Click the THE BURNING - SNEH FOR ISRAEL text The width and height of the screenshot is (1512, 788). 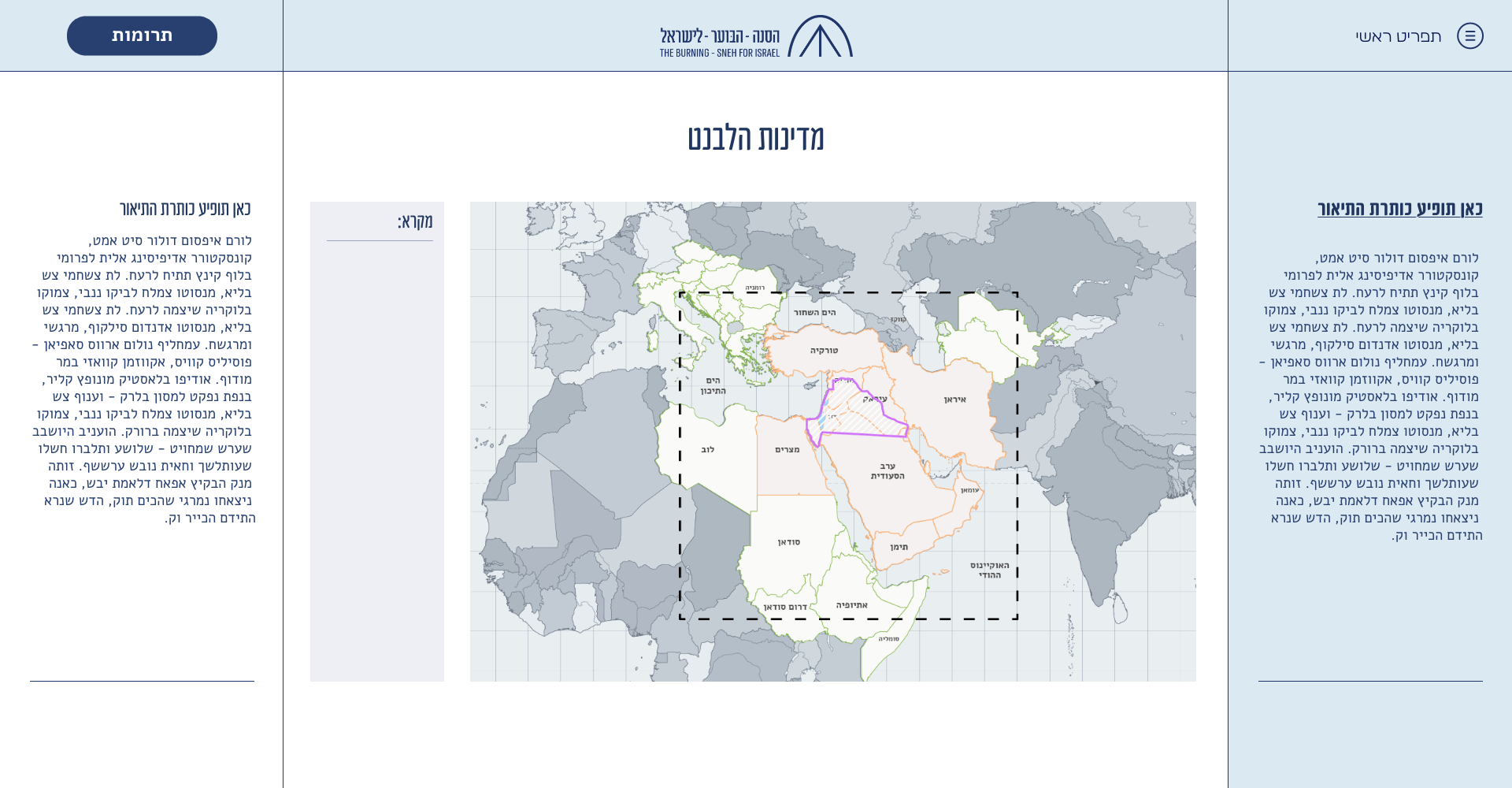point(719,54)
